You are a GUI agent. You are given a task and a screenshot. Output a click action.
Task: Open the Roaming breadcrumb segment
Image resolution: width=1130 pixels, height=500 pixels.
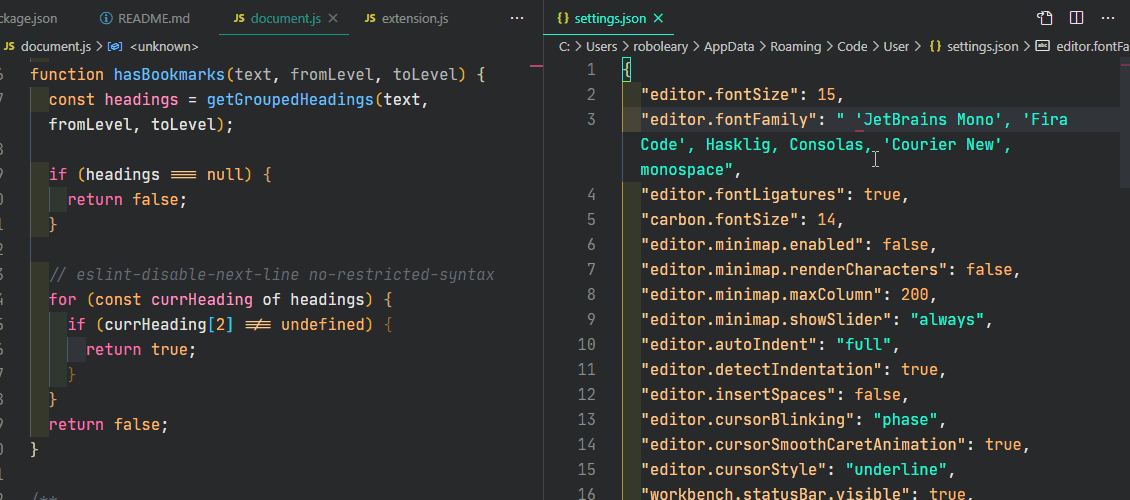796,46
